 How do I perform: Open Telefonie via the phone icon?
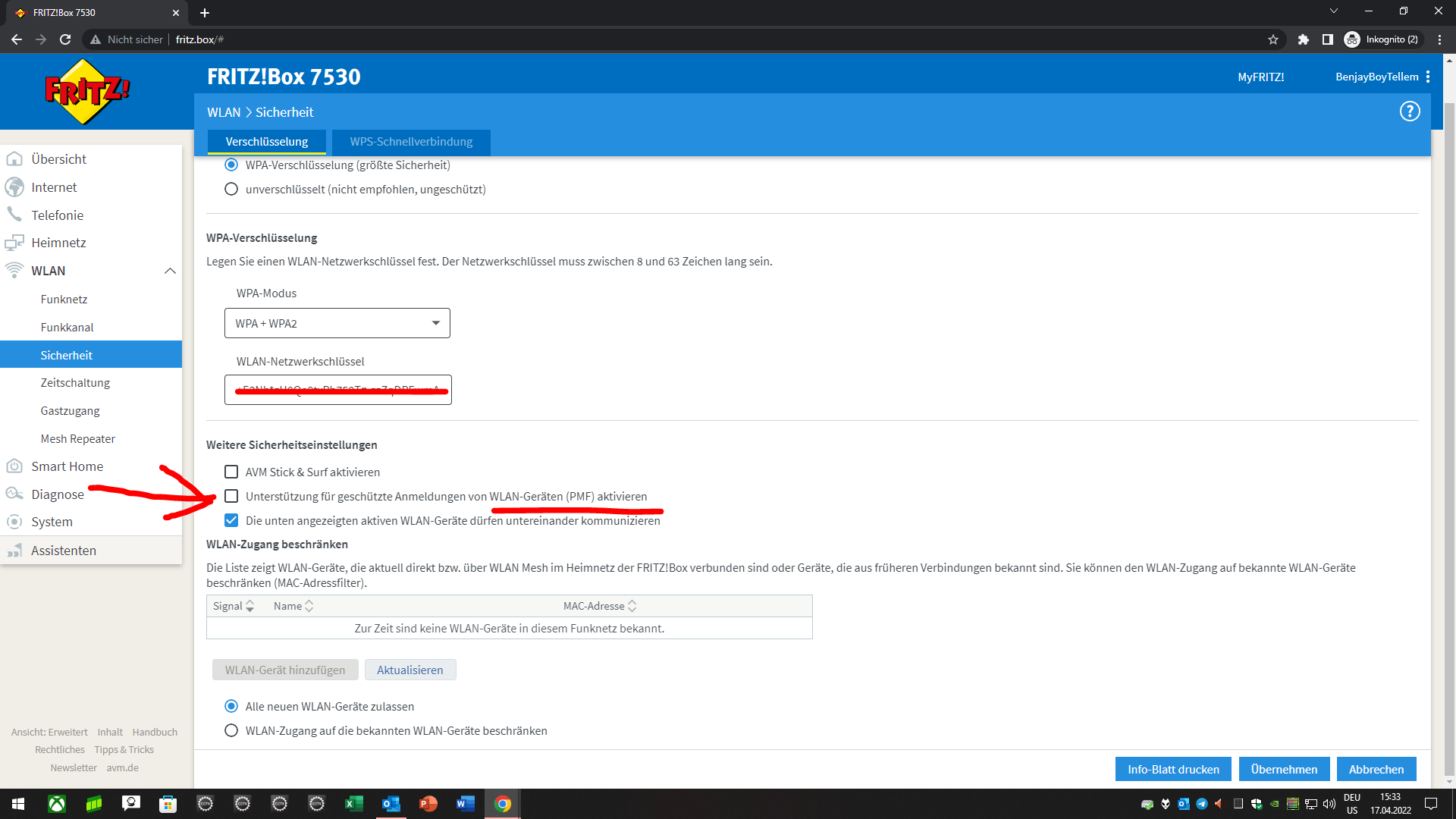pos(14,215)
